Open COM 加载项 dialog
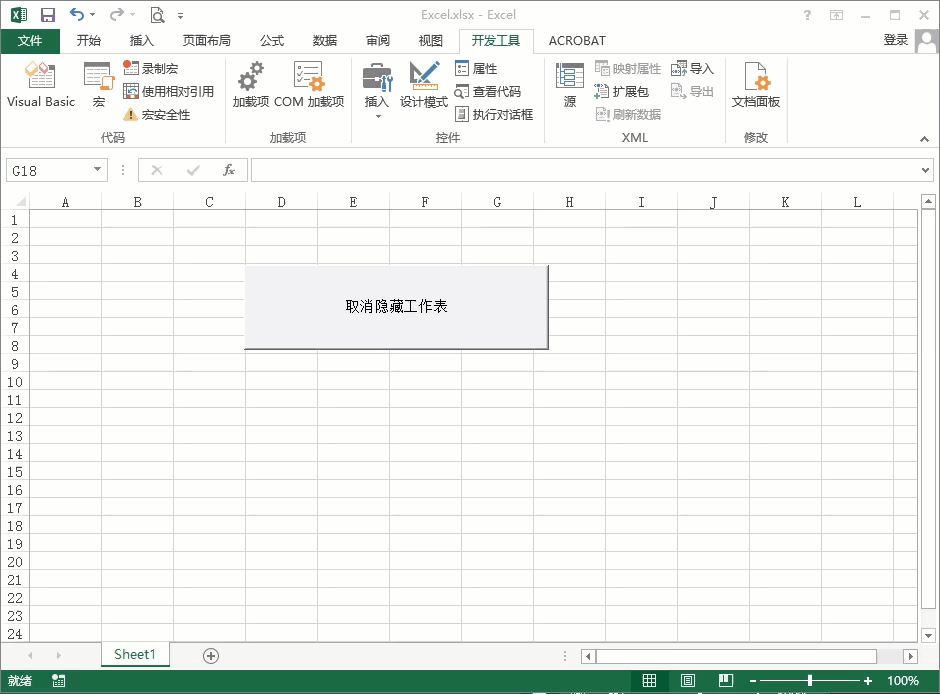This screenshot has width=940, height=694. (x=309, y=85)
